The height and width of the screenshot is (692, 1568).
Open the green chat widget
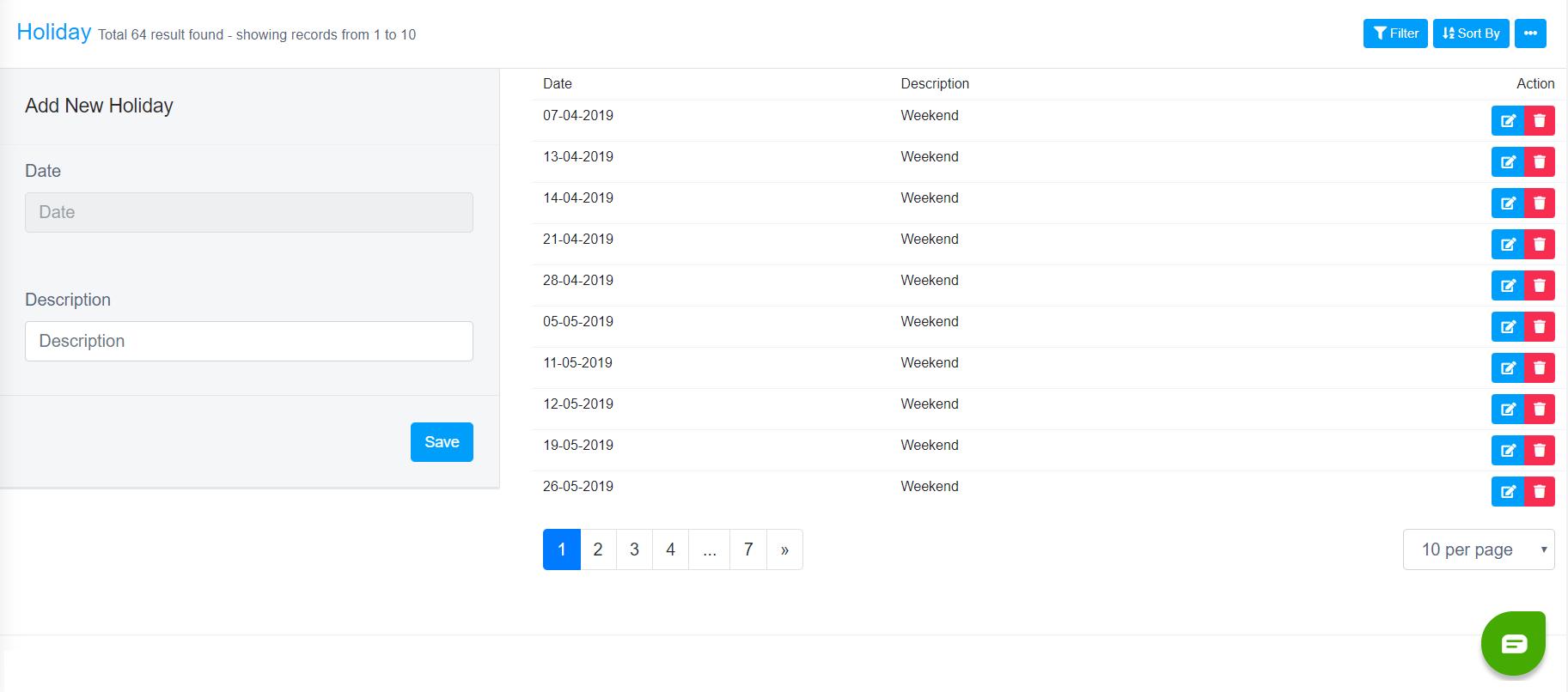pyautogui.click(x=1513, y=643)
